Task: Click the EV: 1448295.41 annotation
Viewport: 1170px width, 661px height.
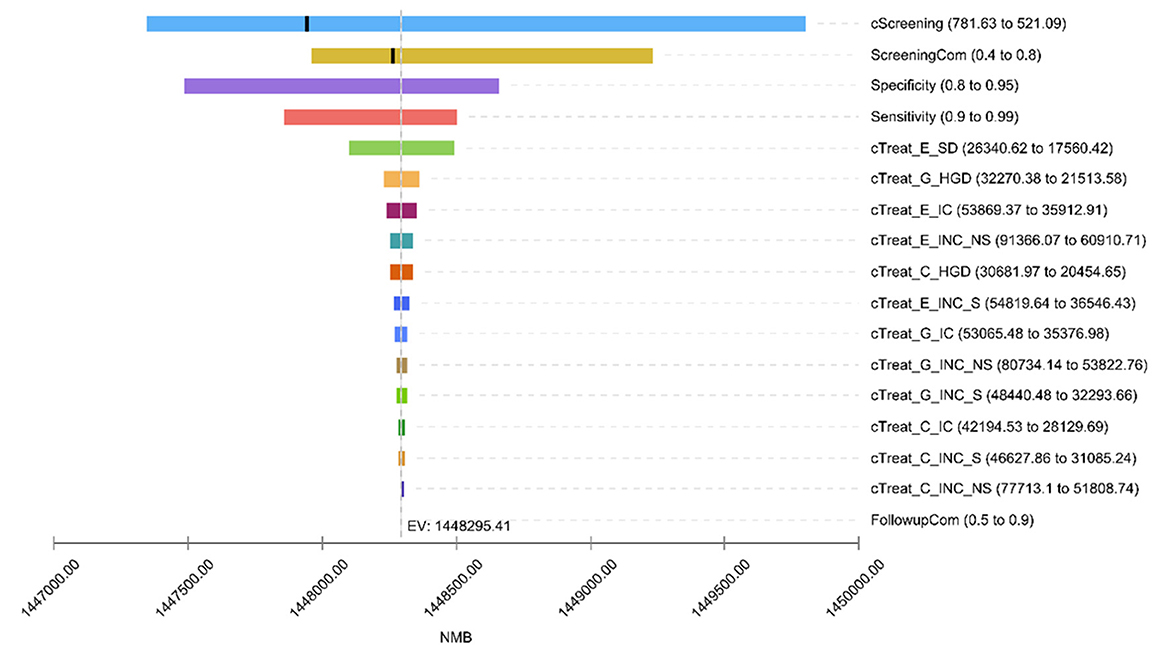Action: (x=459, y=526)
